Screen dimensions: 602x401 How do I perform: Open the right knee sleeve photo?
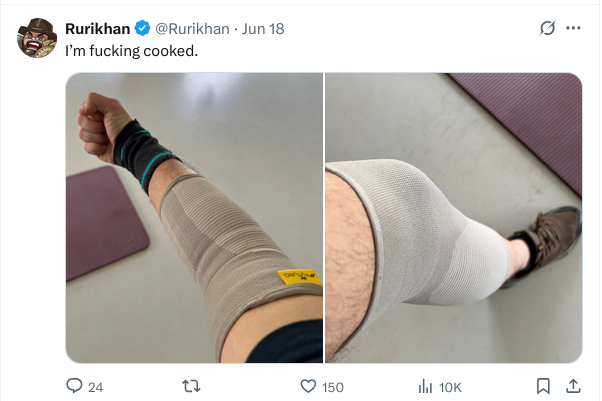click(x=453, y=218)
